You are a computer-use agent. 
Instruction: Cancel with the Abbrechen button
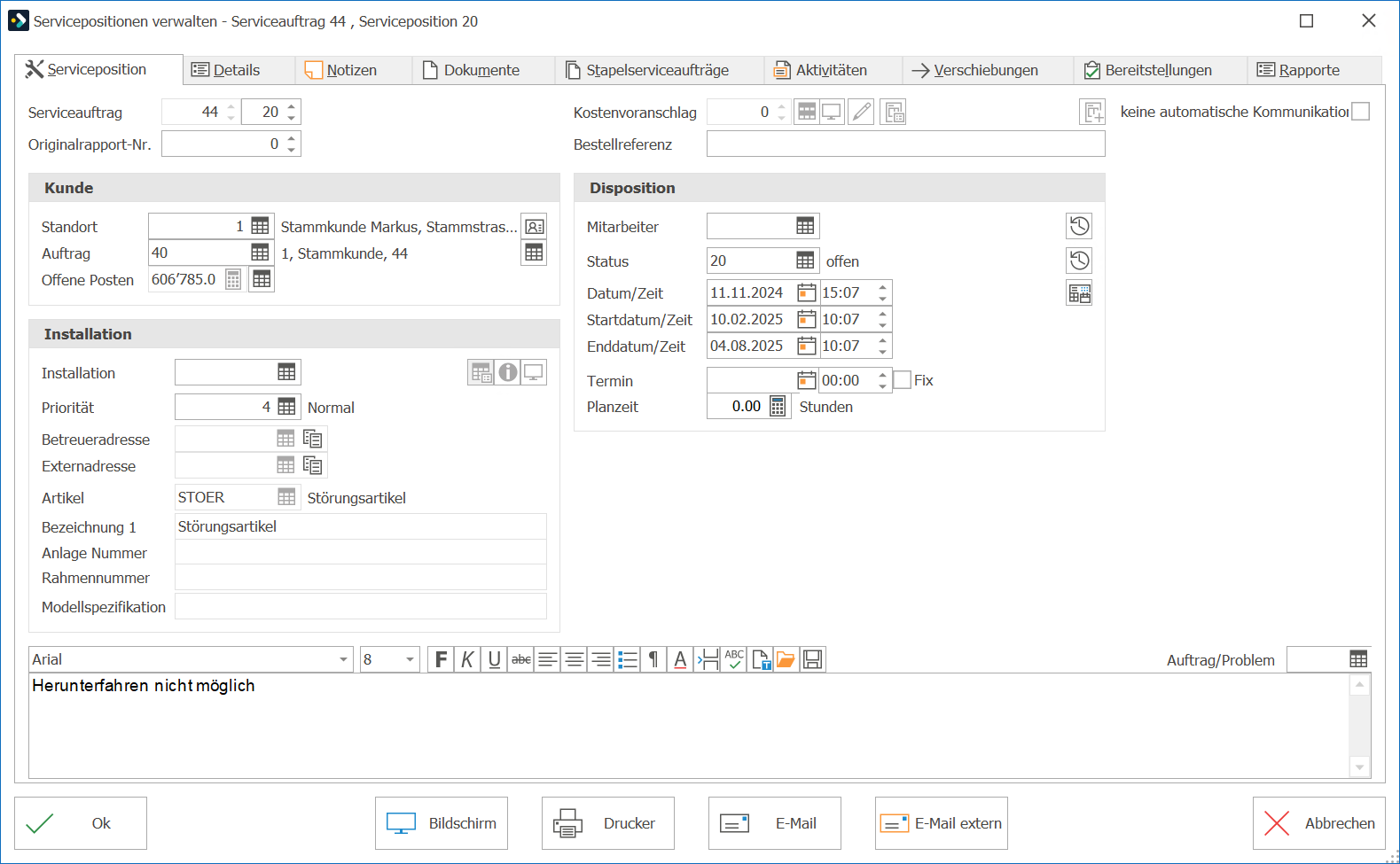(x=1319, y=823)
